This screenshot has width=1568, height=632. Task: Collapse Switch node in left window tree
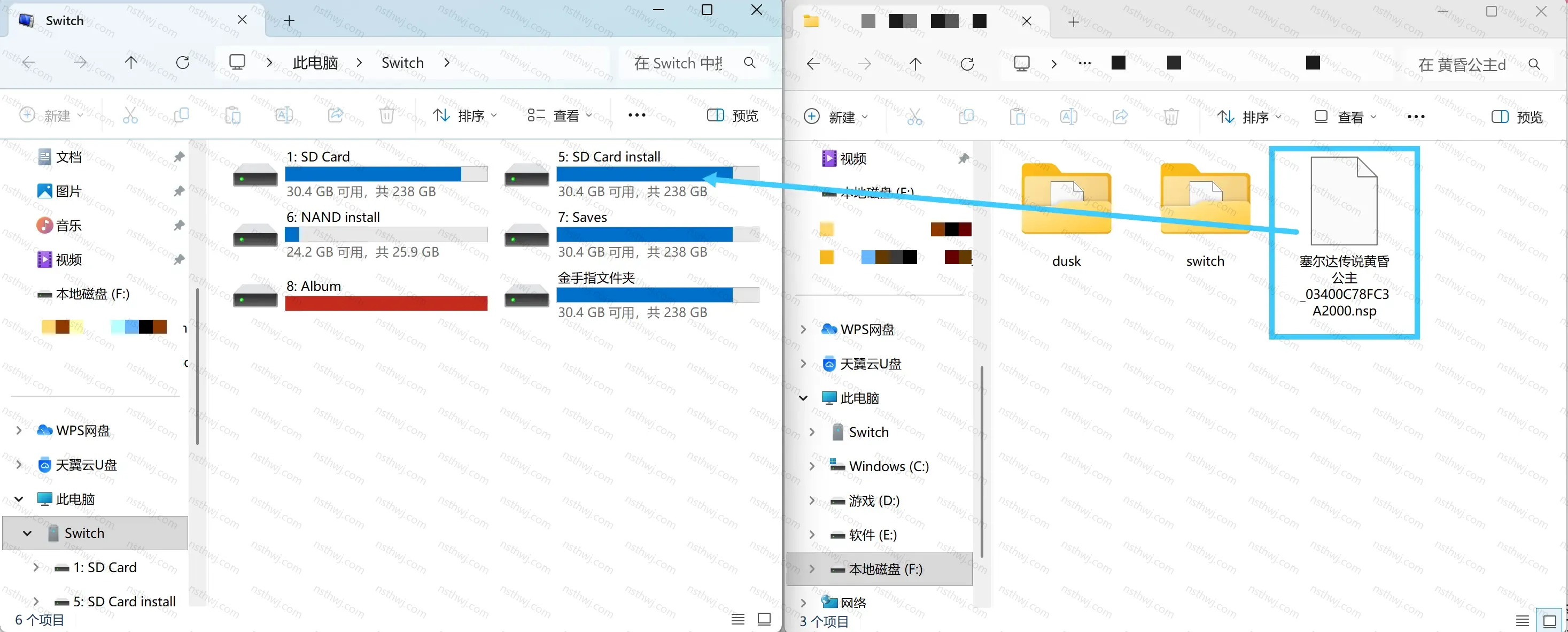tap(27, 534)
